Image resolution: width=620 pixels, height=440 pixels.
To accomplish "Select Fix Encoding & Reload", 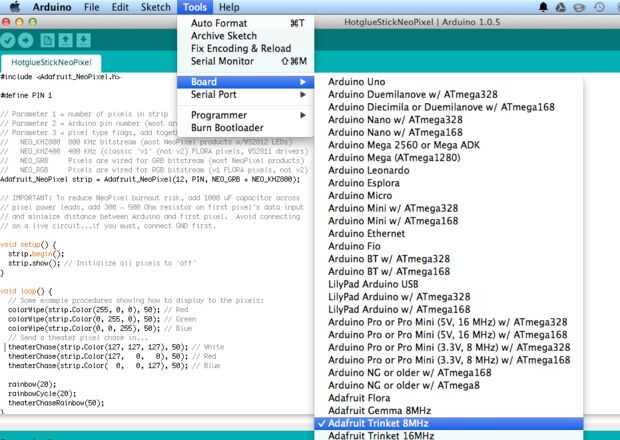I will tap(246, 49).
